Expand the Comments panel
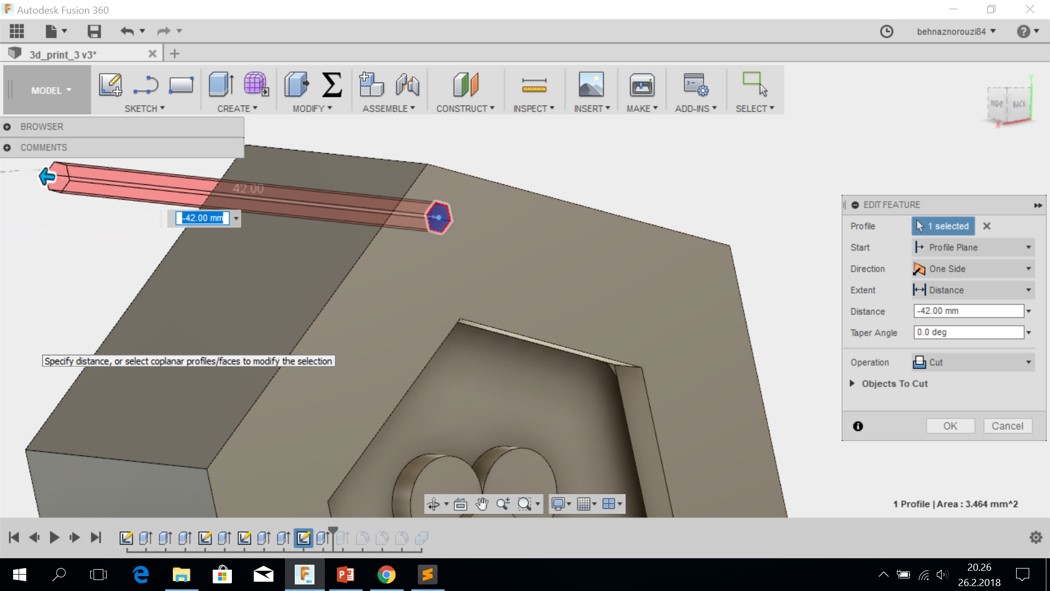 click(7, 147)
